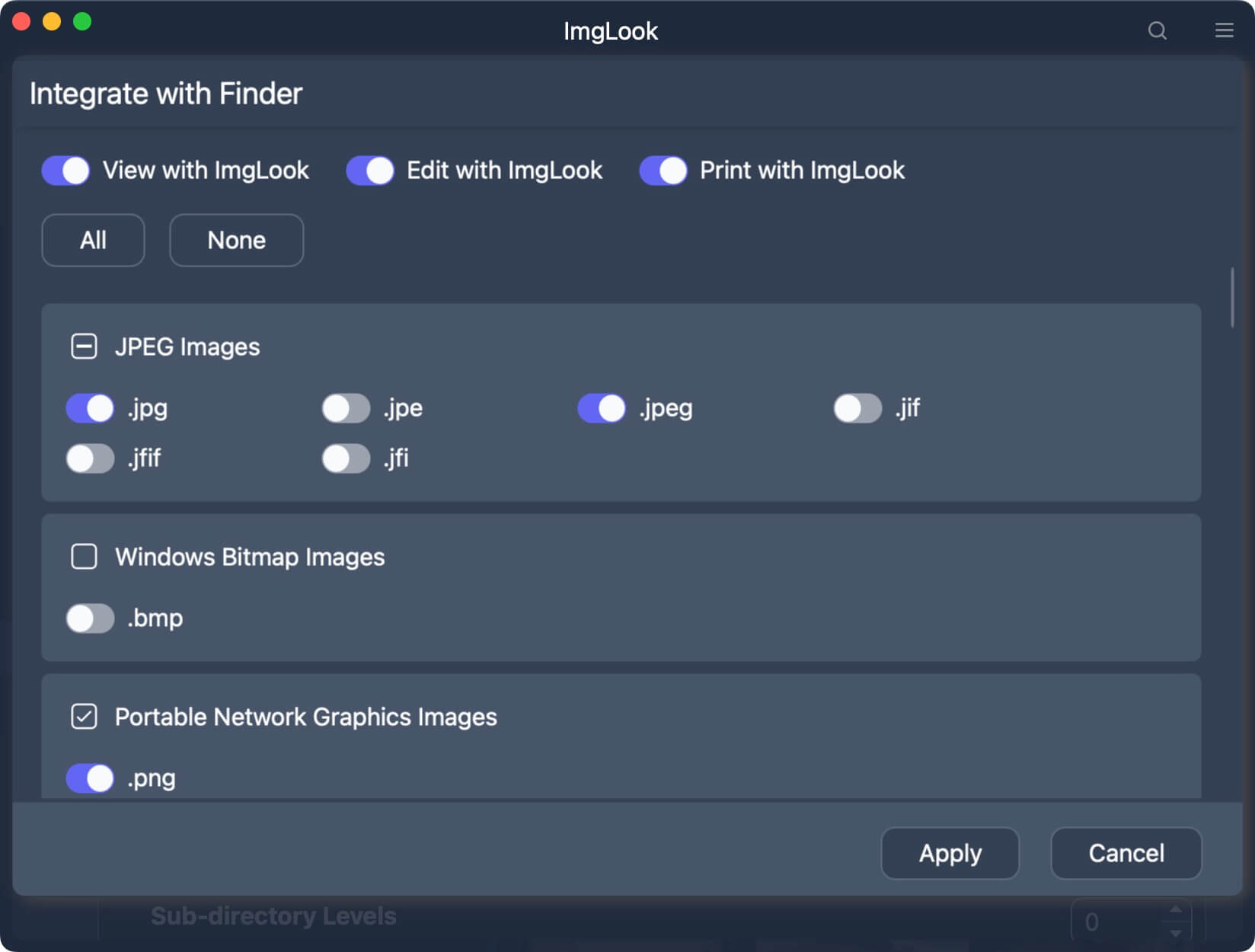Check the Windows Bitmap Images checkbox
1255x952 pixels.
[83, 556]
